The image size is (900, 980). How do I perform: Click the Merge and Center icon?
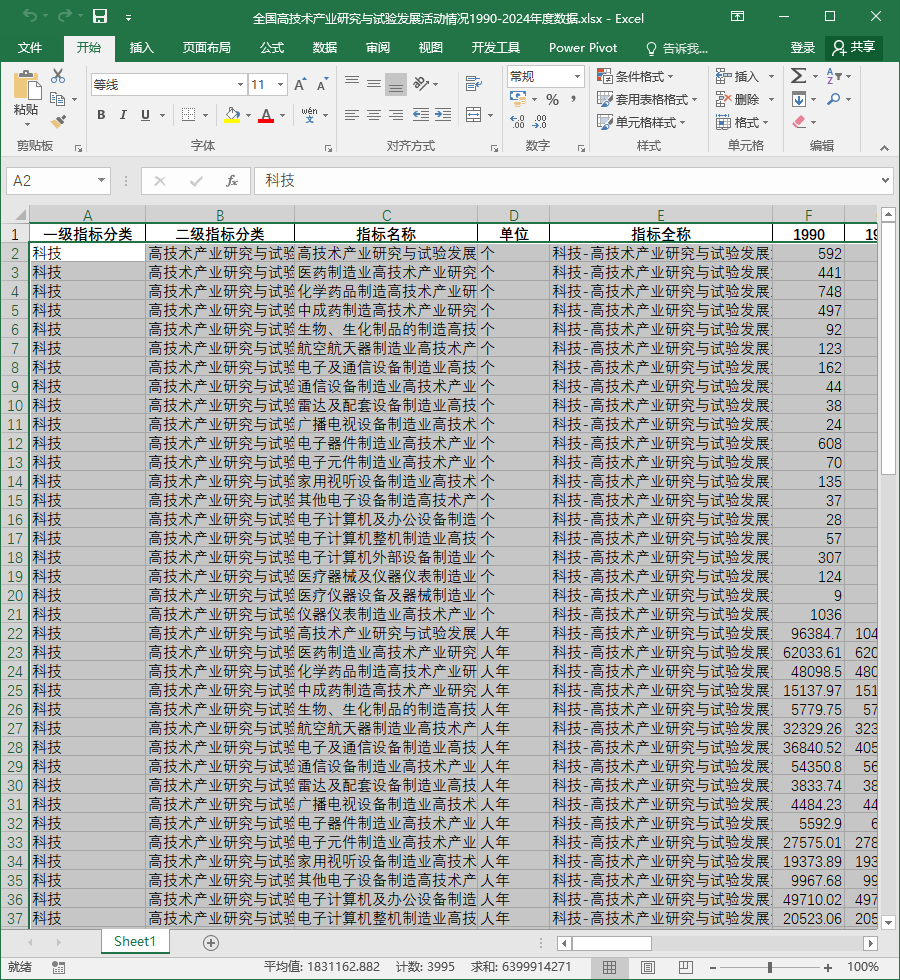click(474, 114)
